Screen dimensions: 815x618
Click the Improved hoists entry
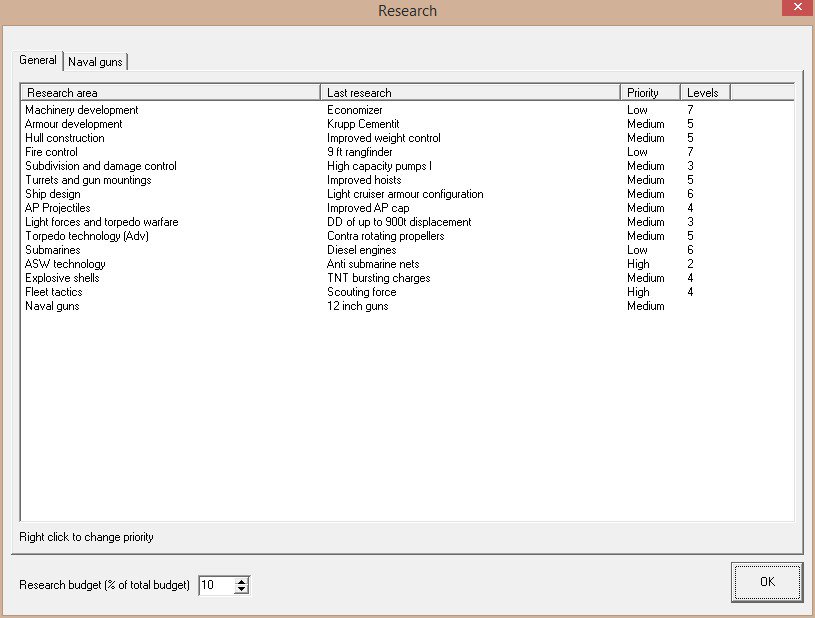tap(364, 180)
